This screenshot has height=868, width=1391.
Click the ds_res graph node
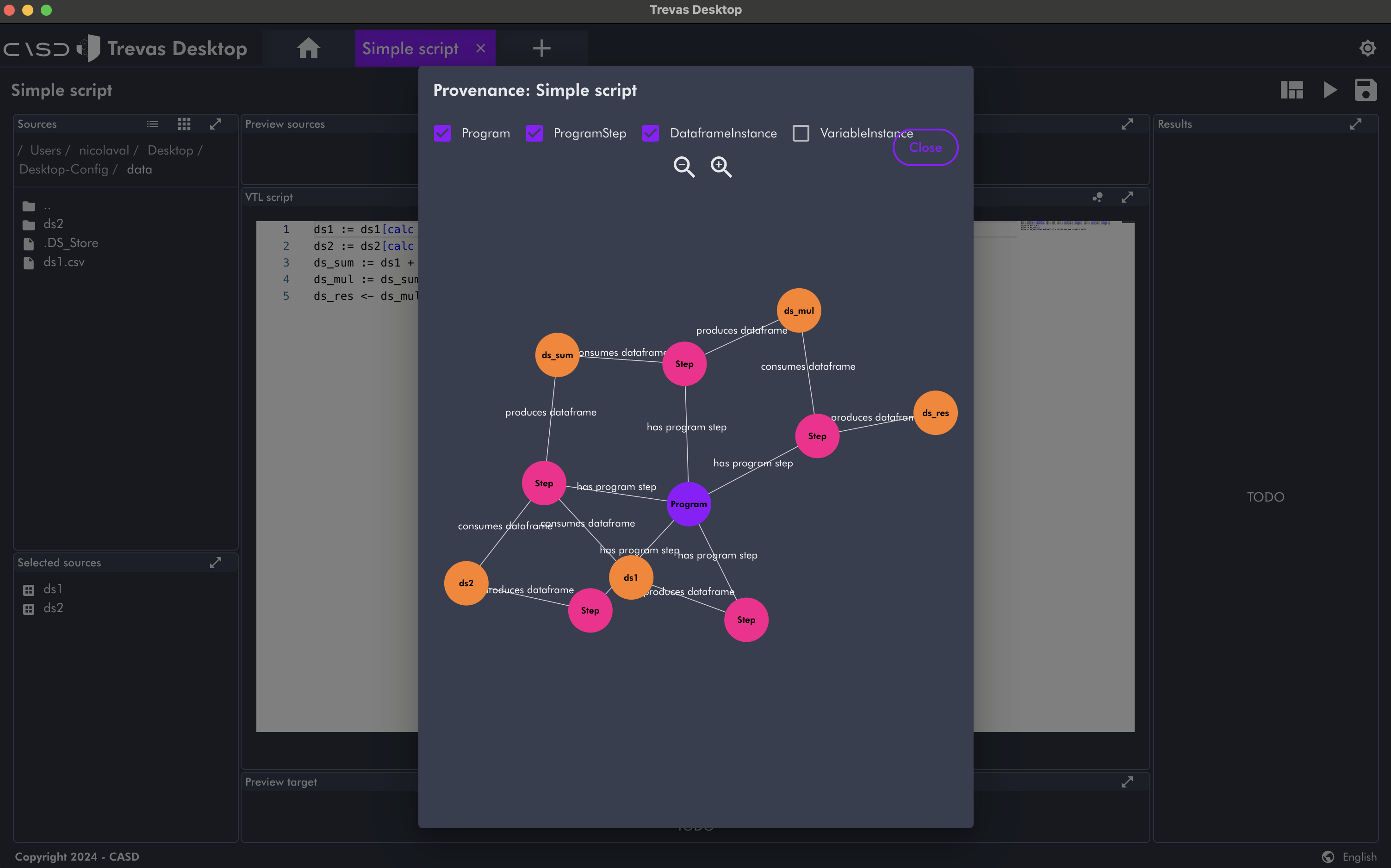point(935,413)
